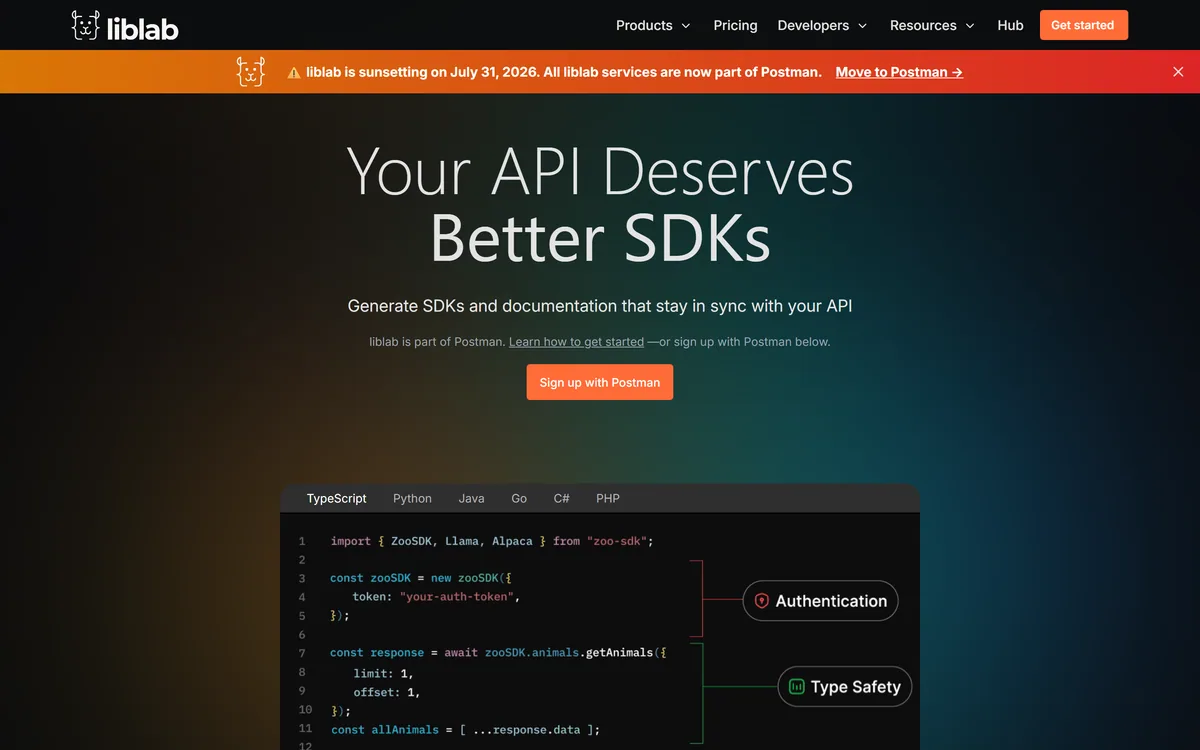Select the TypeScript code tab
Screen dimensions: 1200x750
(x=337, y=498)
